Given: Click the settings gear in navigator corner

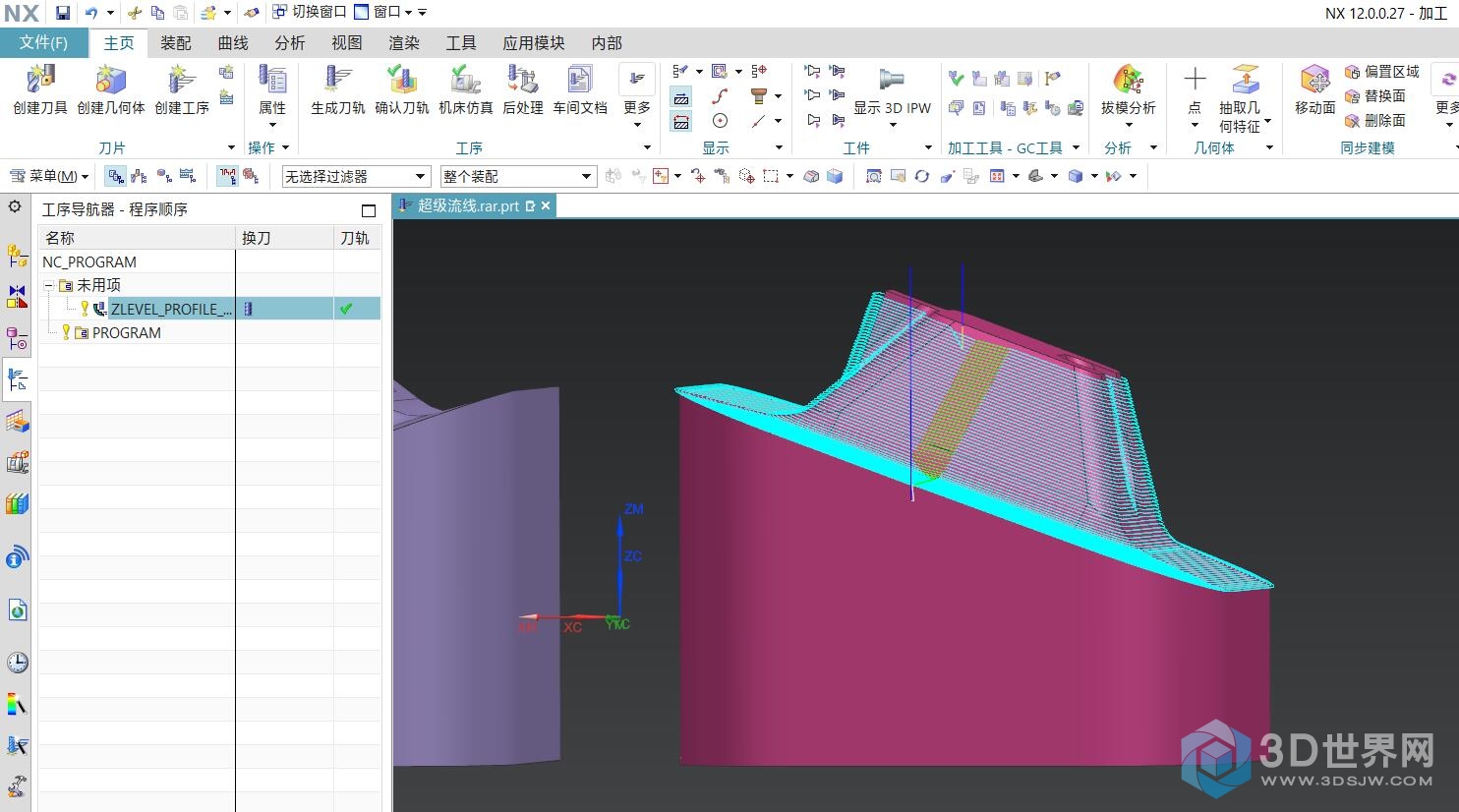Looking at the screenshot, I should tap(15, 206).
